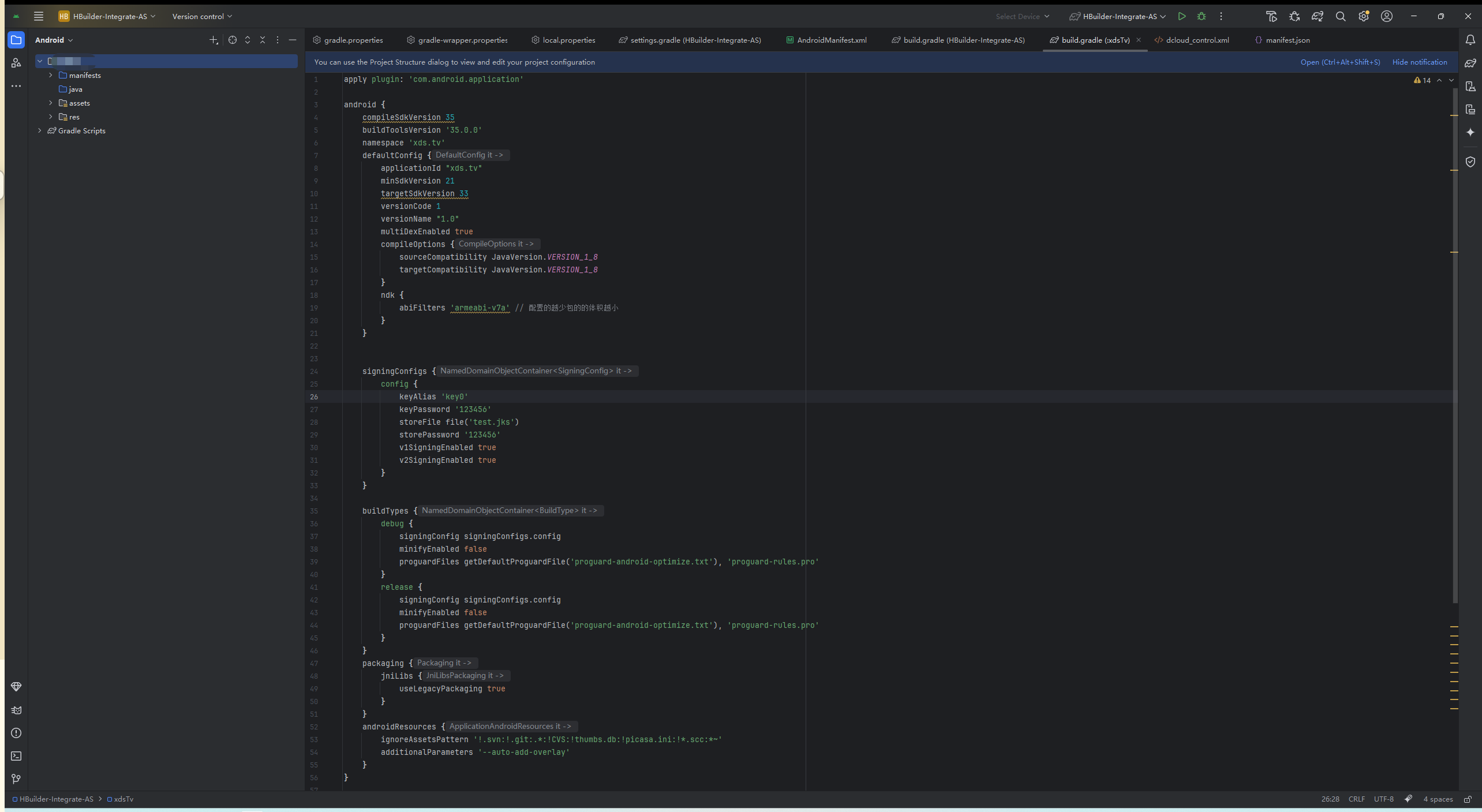Open the Git tool window icon
The width and height of the screenshot is (1482, 812).
(x=16, y=779)
